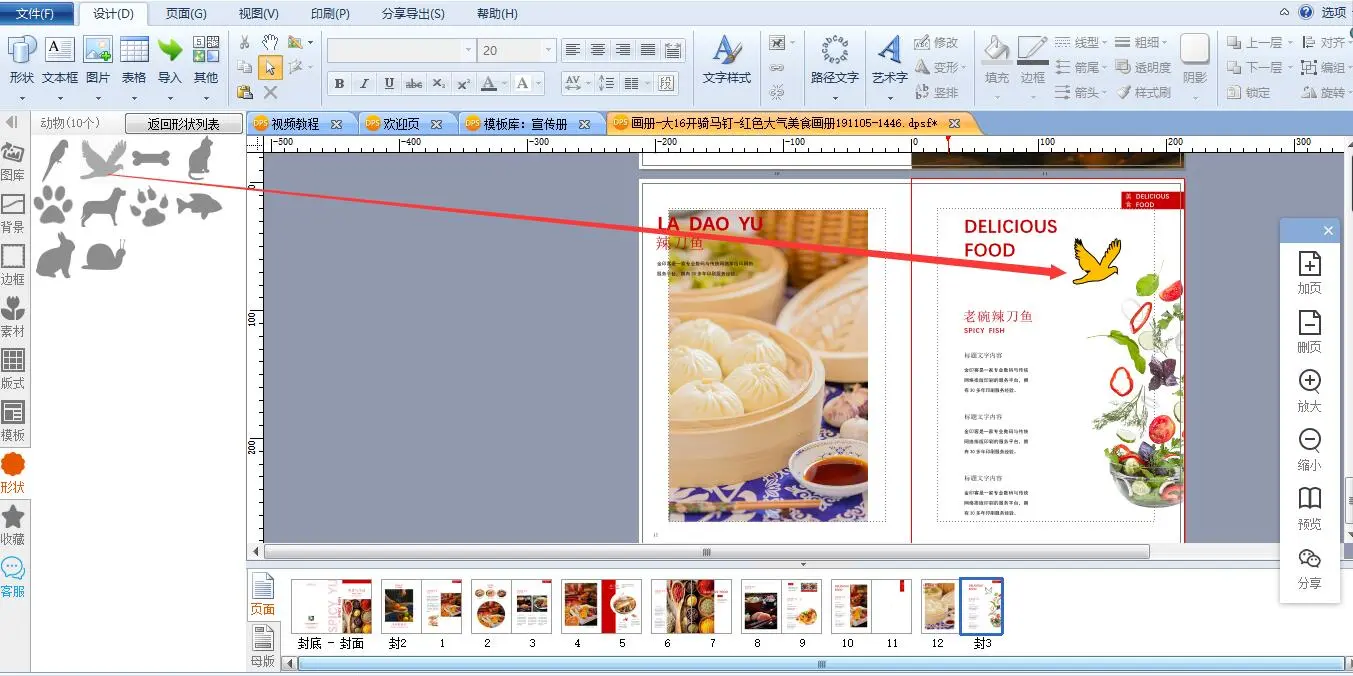The height and width of the screenshot is (676, 1353).
Task: Toggle underline U formatting
Action: [x=389, y=83]
